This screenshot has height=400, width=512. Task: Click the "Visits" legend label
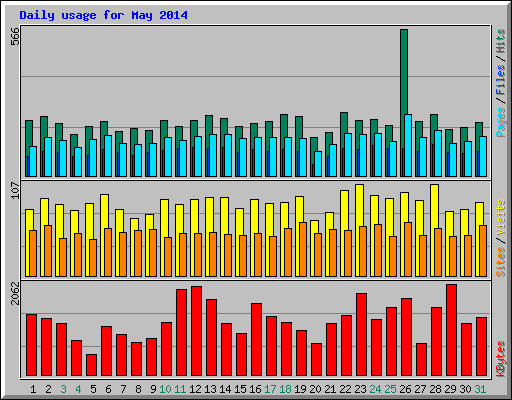coord(501,218)
